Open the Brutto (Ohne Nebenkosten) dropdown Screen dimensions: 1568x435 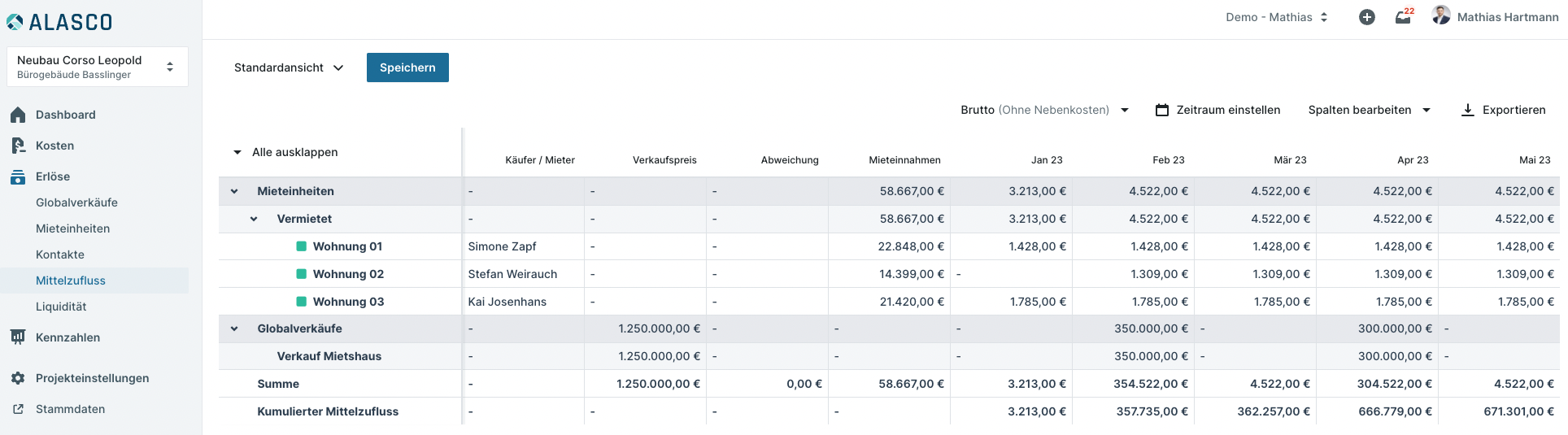pyautogui.click(x=1044, y=110)
